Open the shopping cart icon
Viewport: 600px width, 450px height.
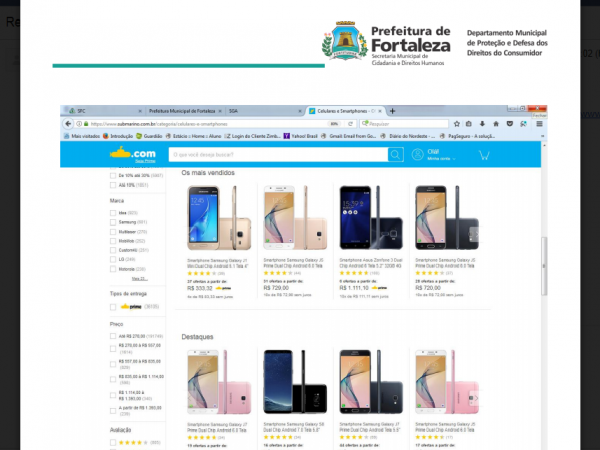484,155
